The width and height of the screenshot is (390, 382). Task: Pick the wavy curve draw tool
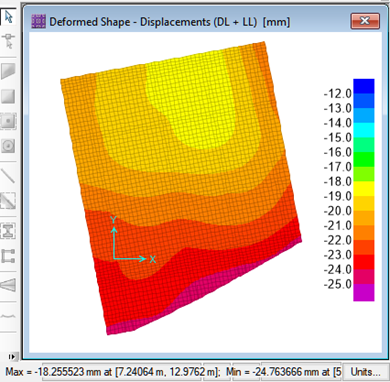click(8, 316)
